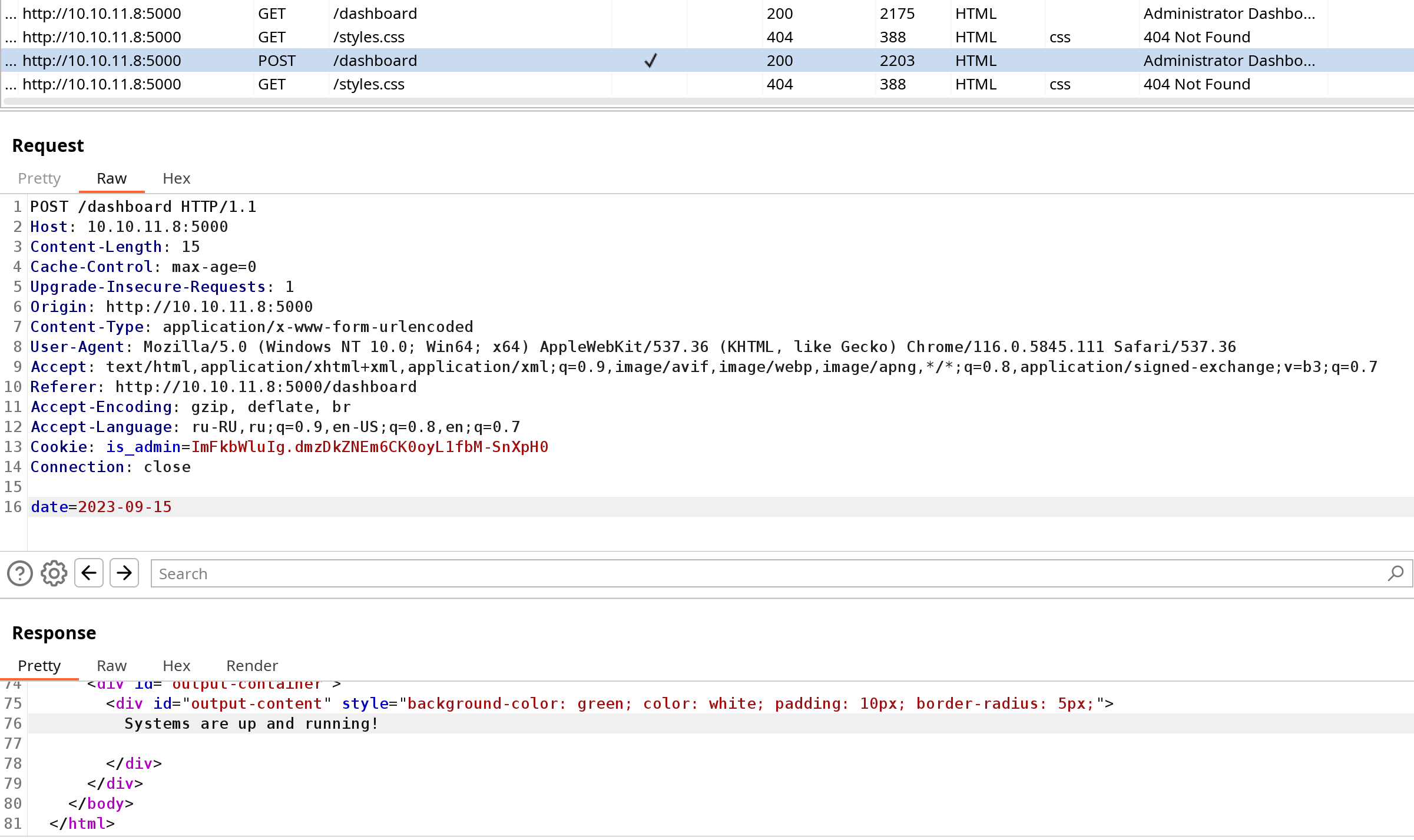Viewport: 1414px width, 840px height.
Task: Open the request Hex tab
Action: [x=177, y=178]
